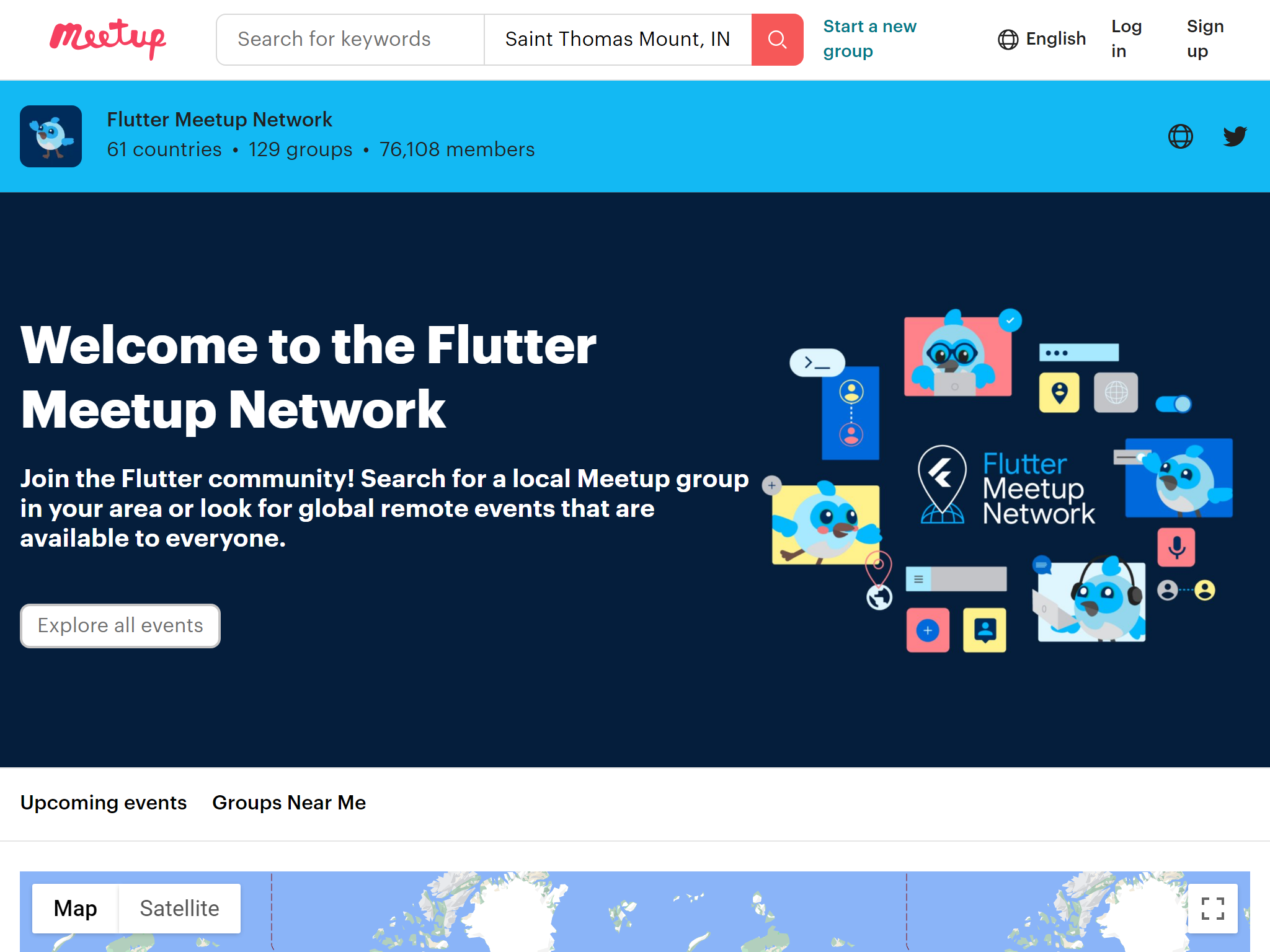
Task: Click the Flutter Meetup Network hero illustration
Action: click(x=998, y=480)
